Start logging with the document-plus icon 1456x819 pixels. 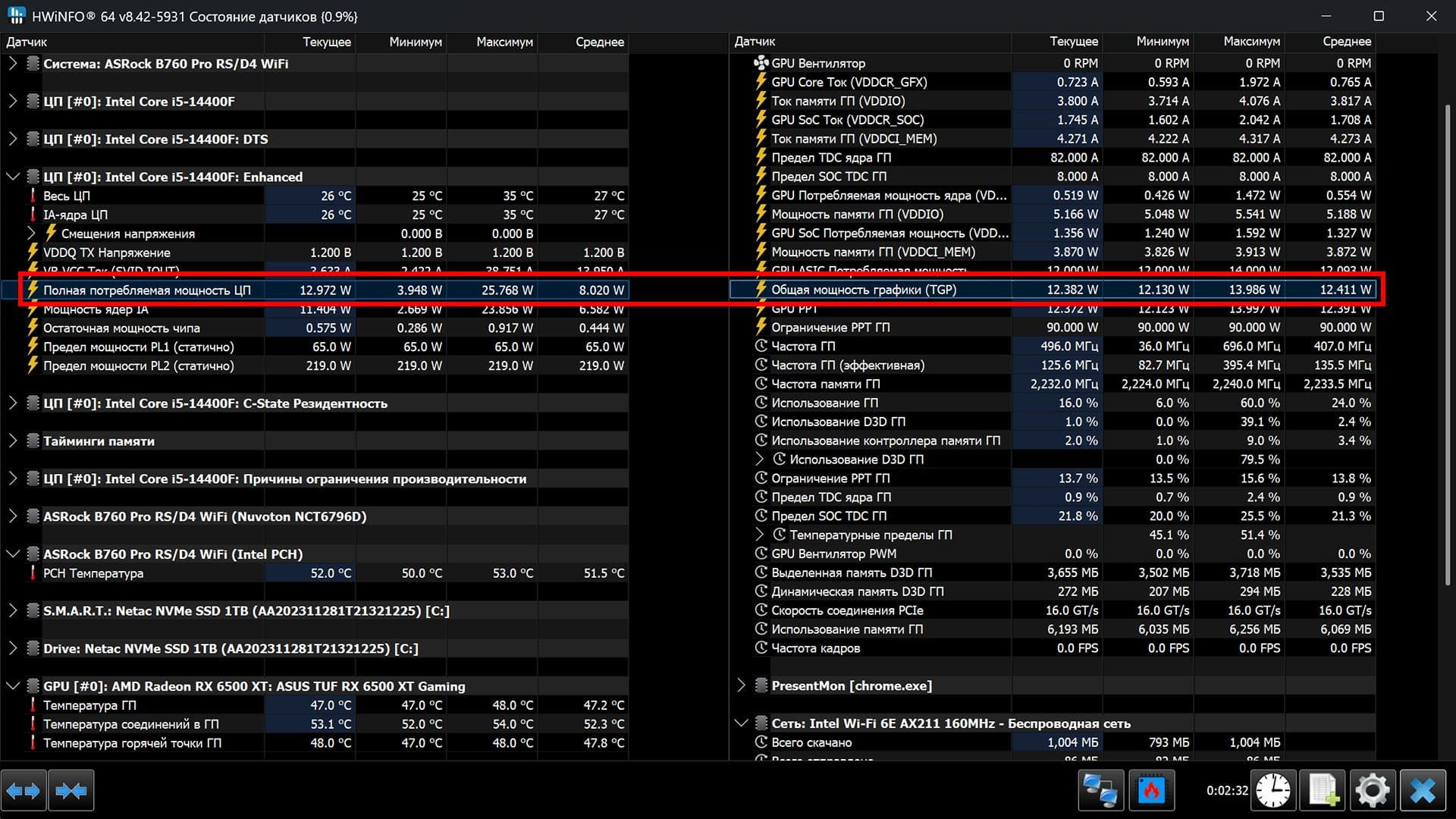click(1323, 791)
